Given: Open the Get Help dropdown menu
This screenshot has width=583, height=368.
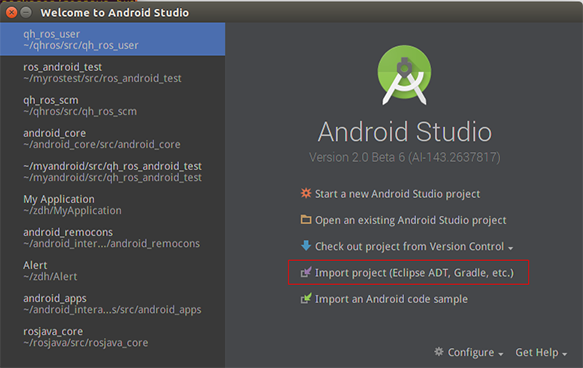Looking at the screenshot, I should pos(541,352).
